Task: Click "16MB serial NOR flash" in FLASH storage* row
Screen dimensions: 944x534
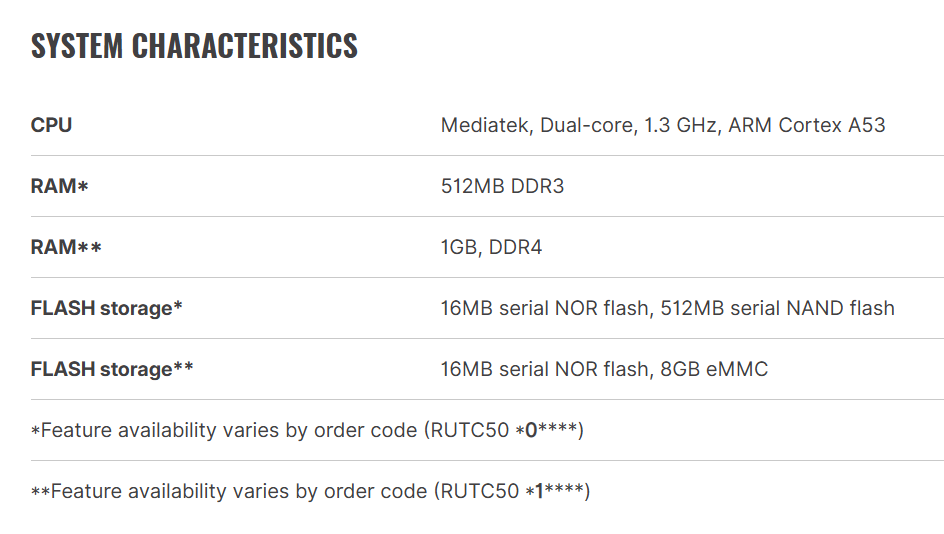Action: [544, 308]
